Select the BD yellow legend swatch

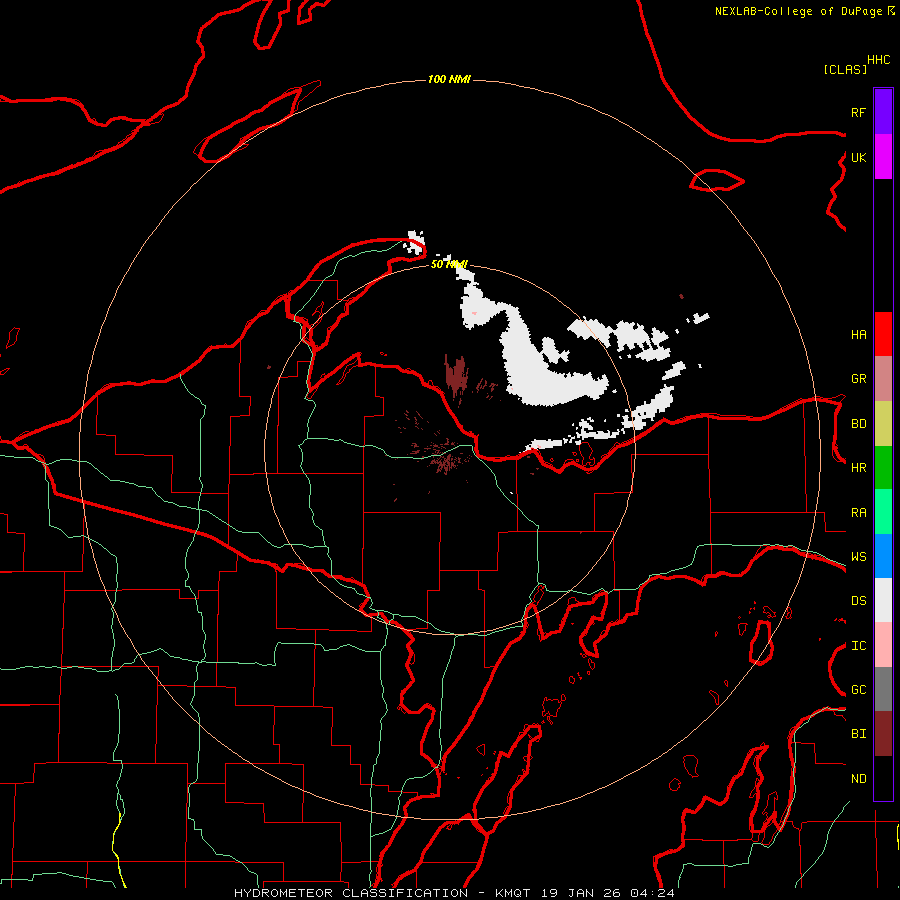pos(883,424)
